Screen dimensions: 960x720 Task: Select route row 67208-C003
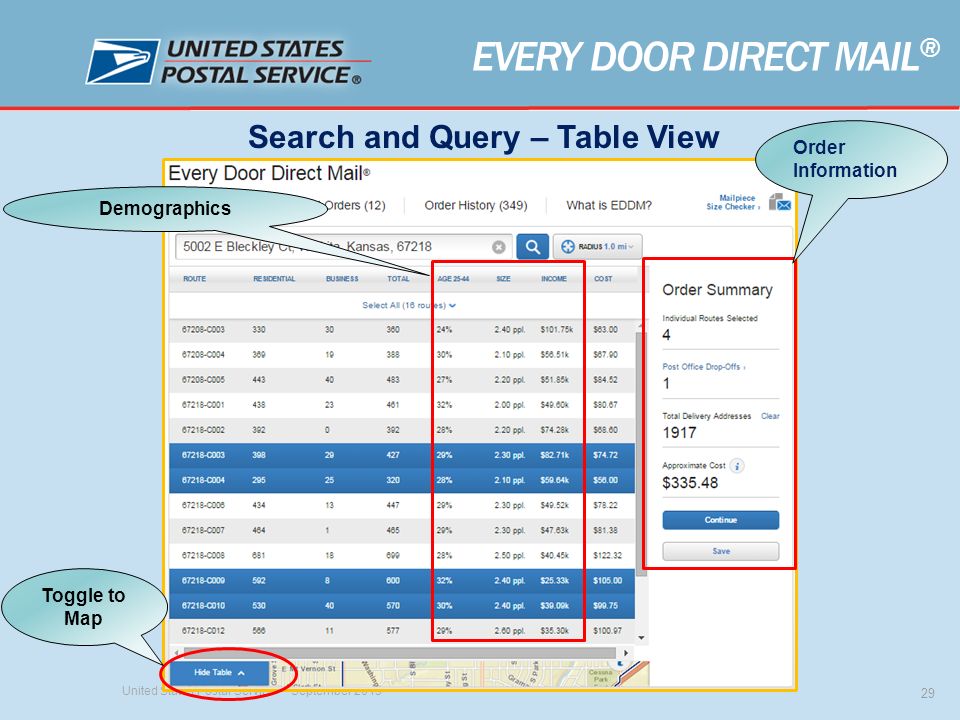[402, 330]
